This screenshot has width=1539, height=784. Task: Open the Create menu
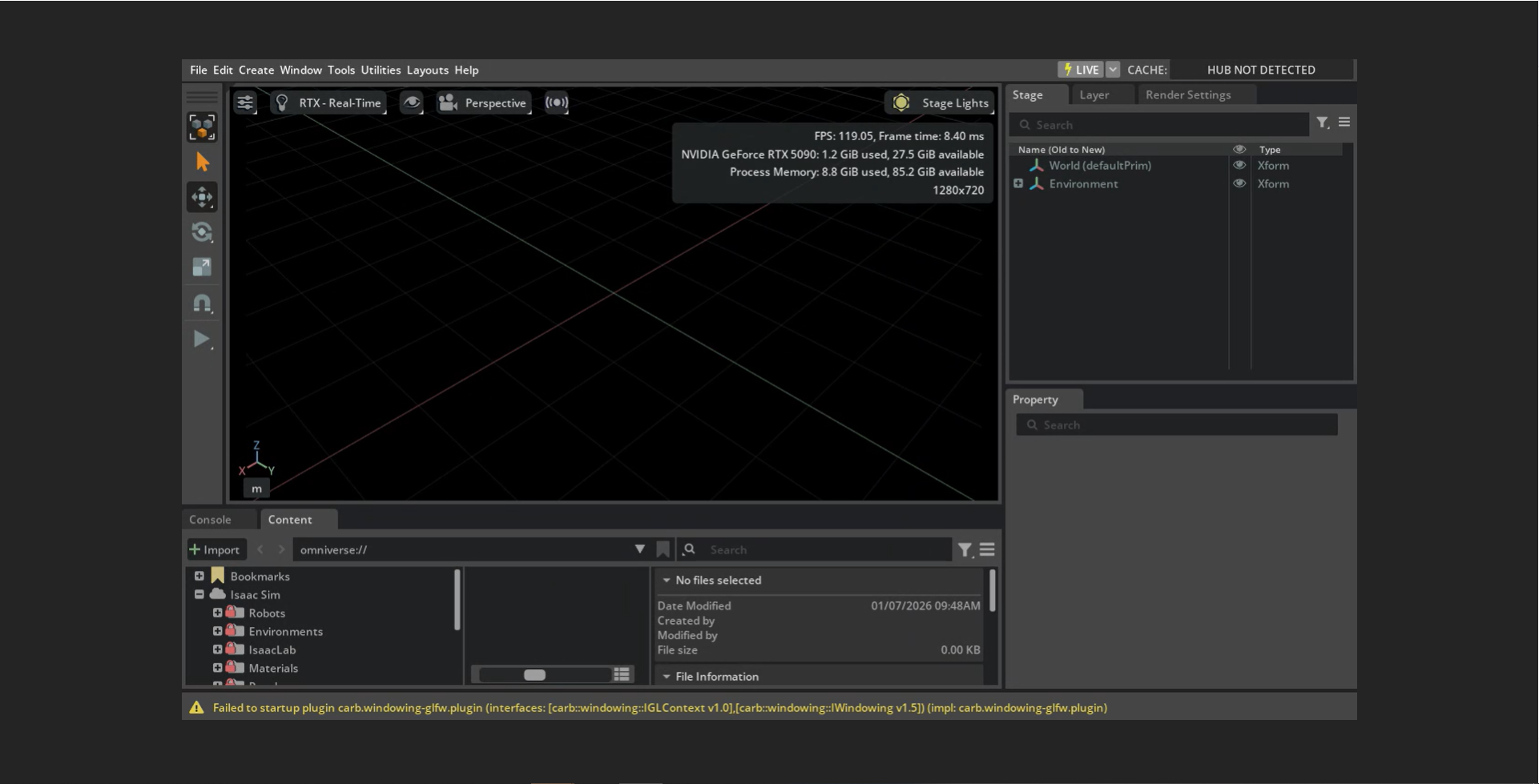pyautogui.click(x=256, y=70)
